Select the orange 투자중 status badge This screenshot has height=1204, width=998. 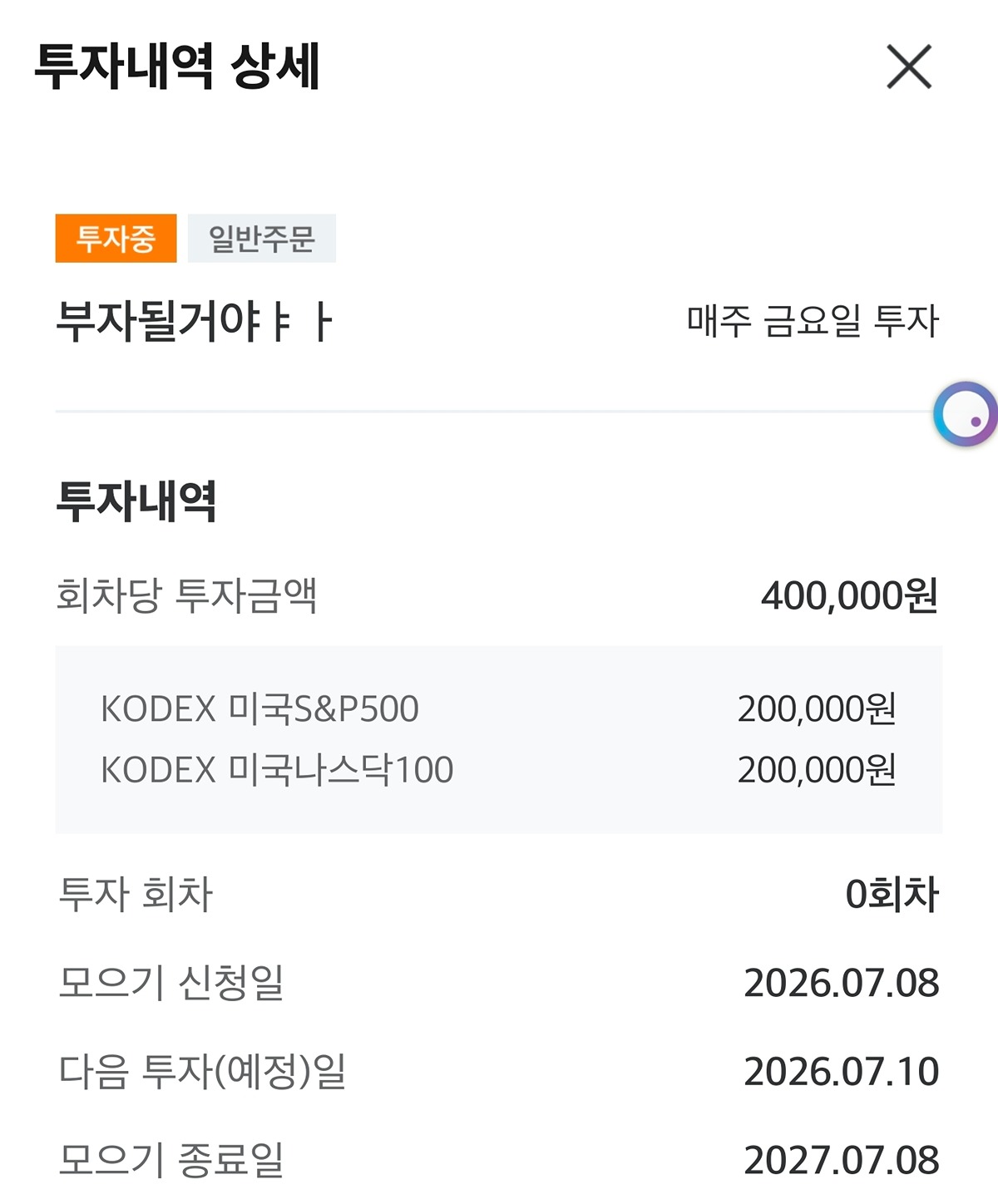[x=116, y=239]
